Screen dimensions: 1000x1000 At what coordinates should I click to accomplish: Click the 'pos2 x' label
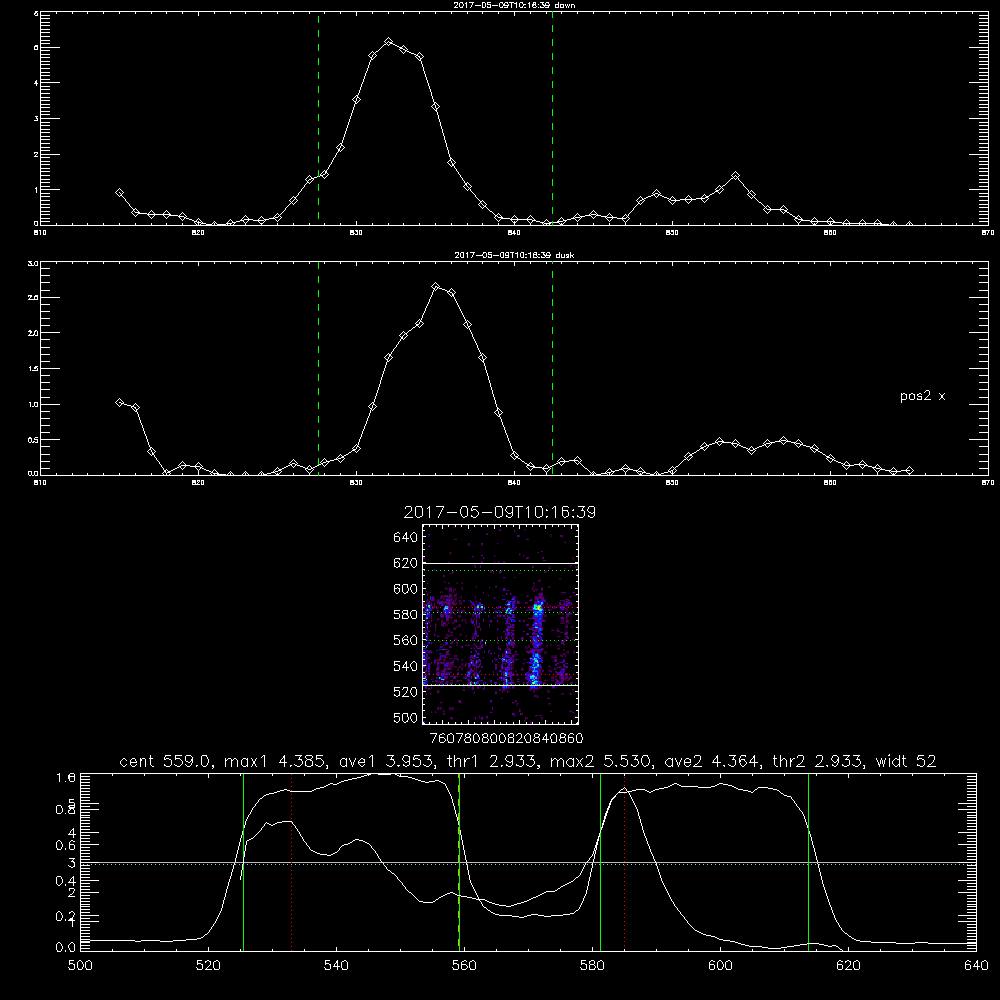(x=922, y=396)
